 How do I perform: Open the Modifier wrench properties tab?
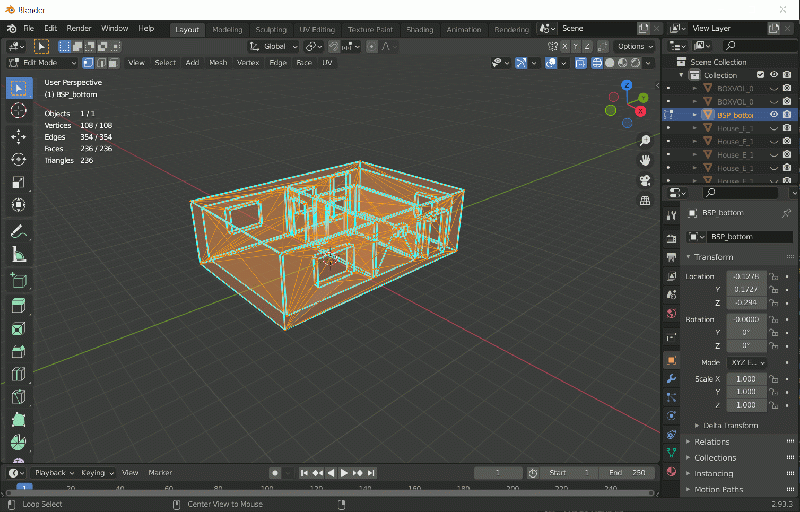tap(672, 379)
